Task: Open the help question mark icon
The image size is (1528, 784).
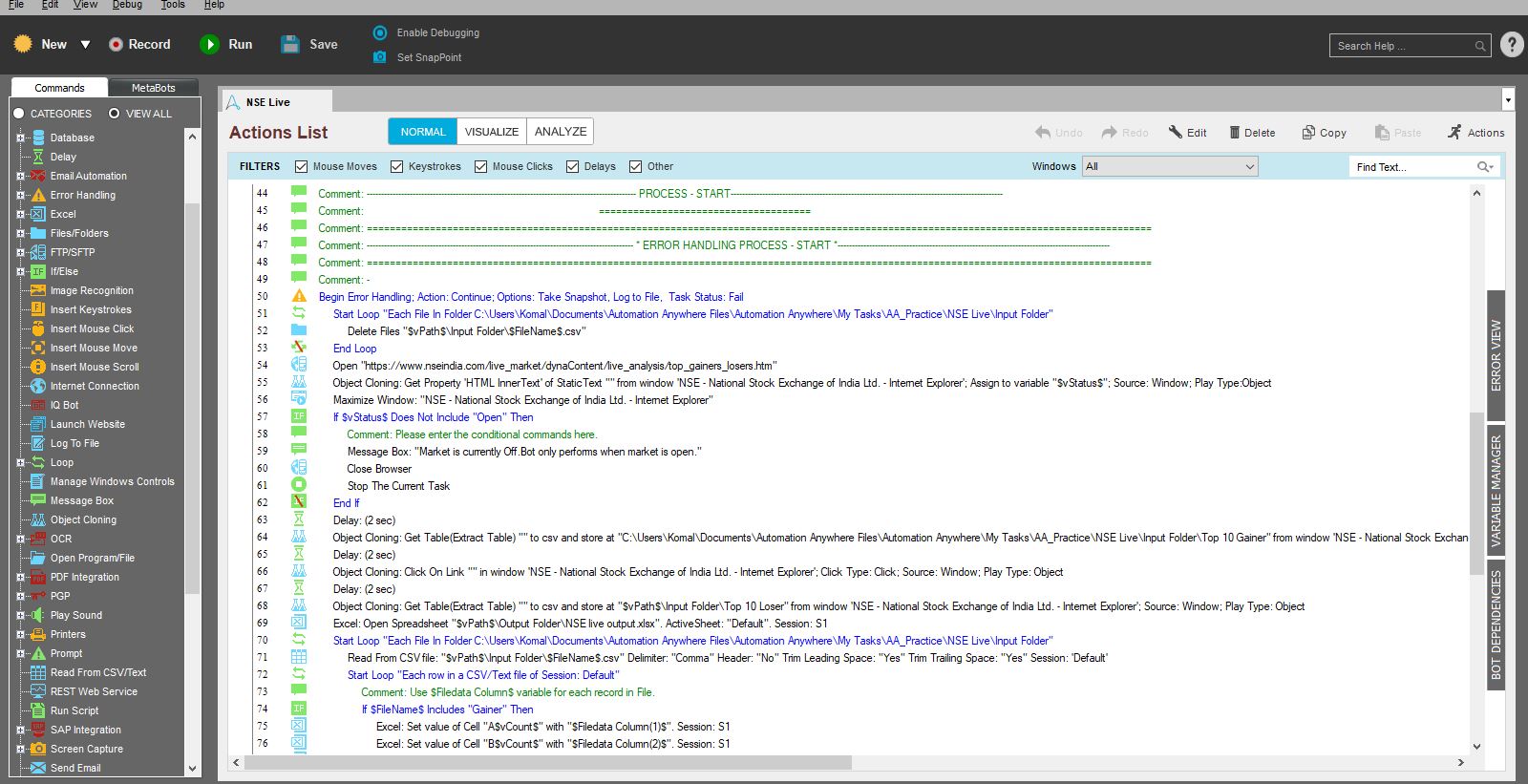Action: coord(1512,45)
